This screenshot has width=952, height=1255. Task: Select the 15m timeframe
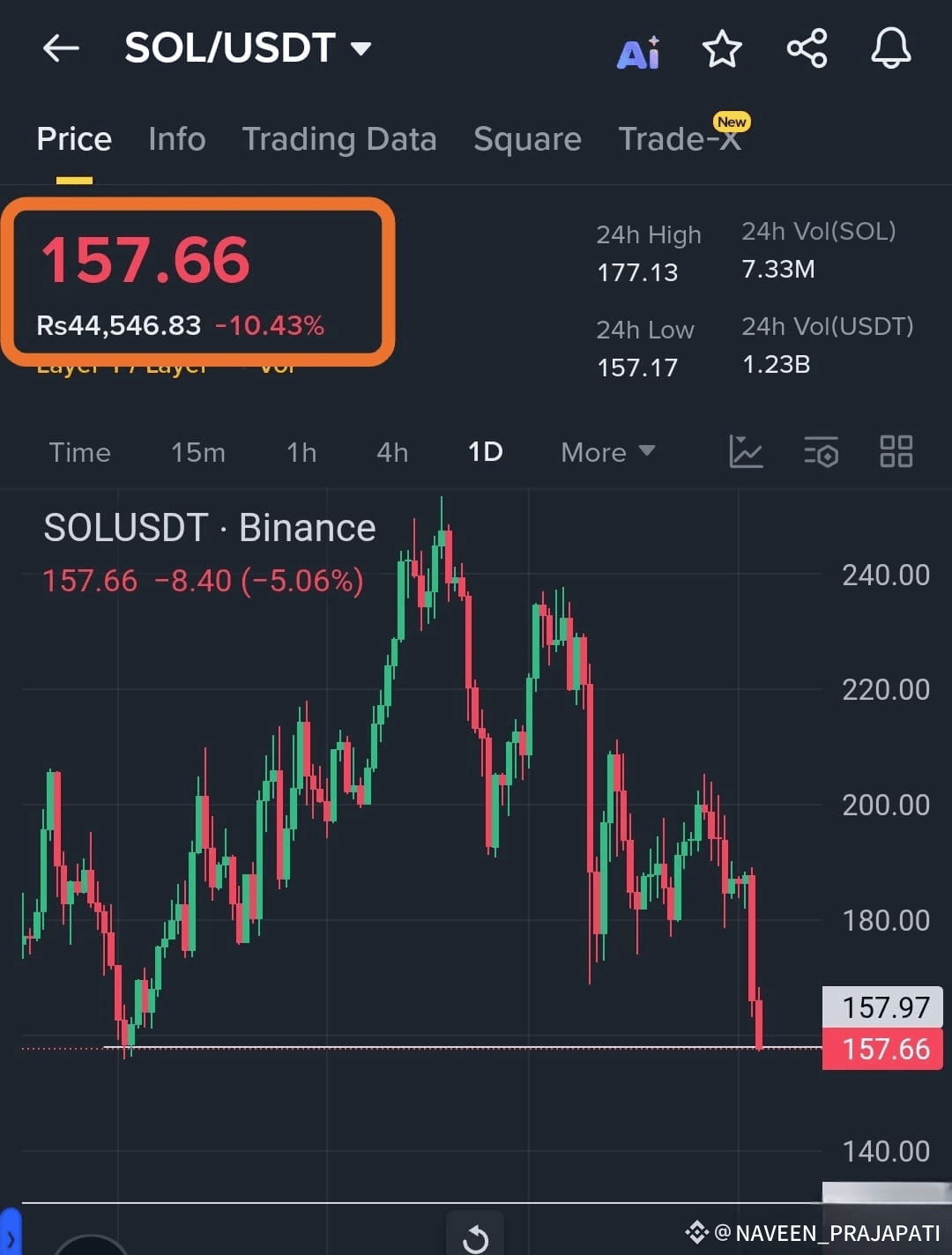coord(198,452)
